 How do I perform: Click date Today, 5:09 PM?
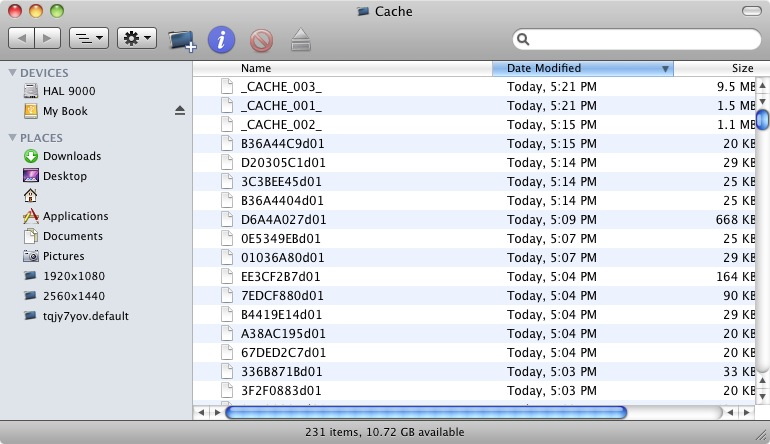[x=551, y=220]
